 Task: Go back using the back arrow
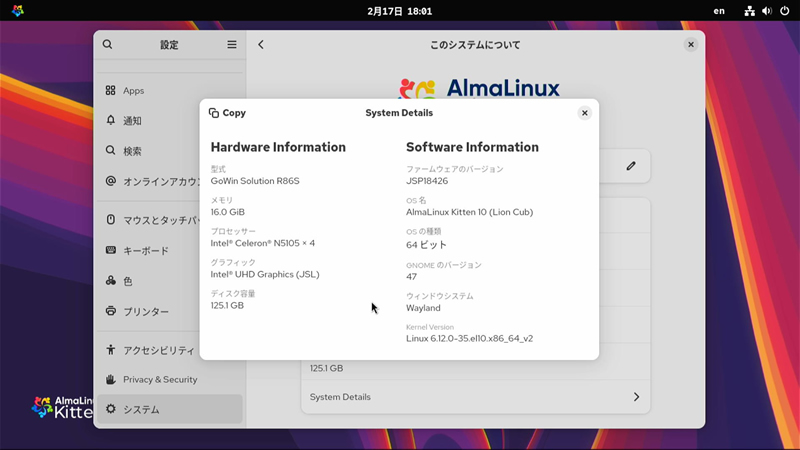[x=261, y=45]
